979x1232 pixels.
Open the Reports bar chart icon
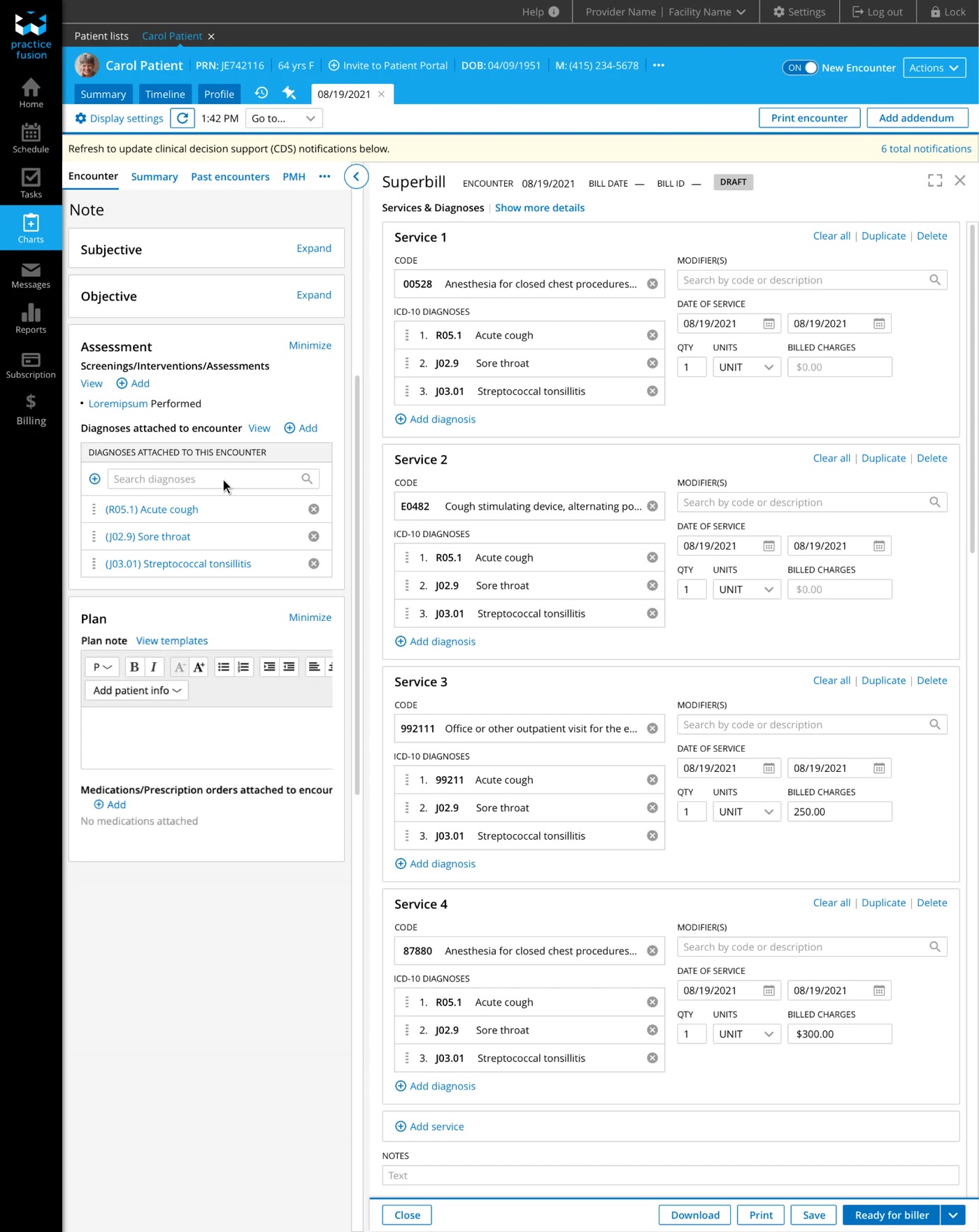point(31,318)
